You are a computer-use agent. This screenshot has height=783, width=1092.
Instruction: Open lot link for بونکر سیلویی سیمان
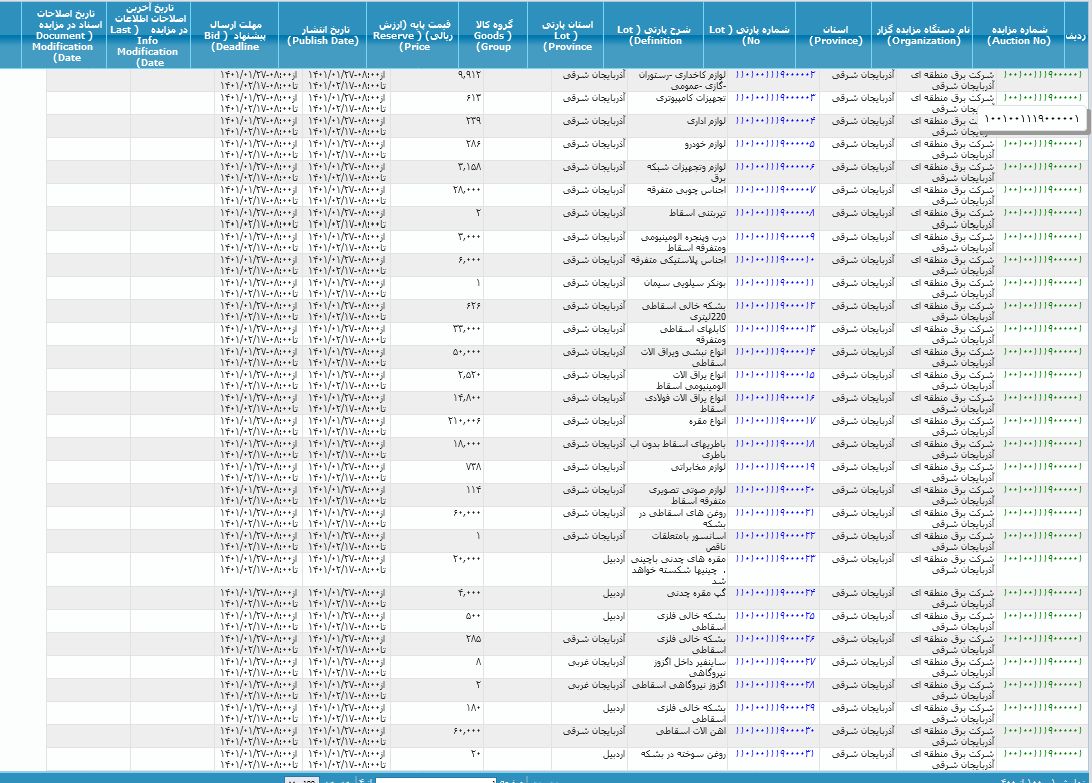click(x=775, y=282)
